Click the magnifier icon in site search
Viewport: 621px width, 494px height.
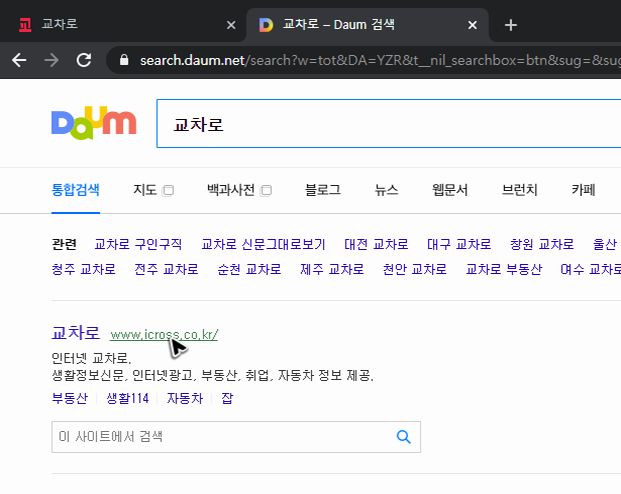click(x=404, y=437)
